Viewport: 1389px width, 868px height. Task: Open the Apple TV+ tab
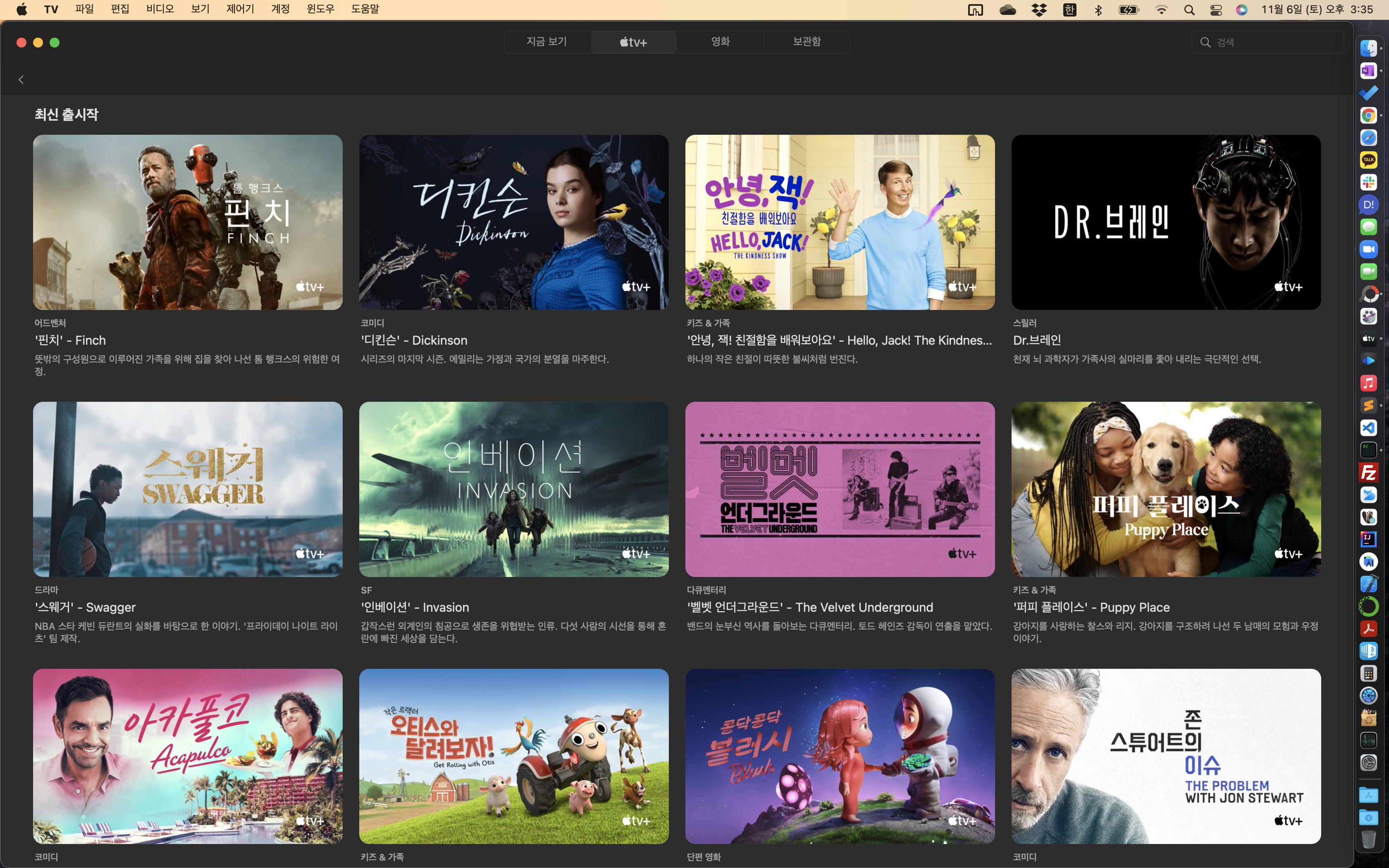(633, 42)
